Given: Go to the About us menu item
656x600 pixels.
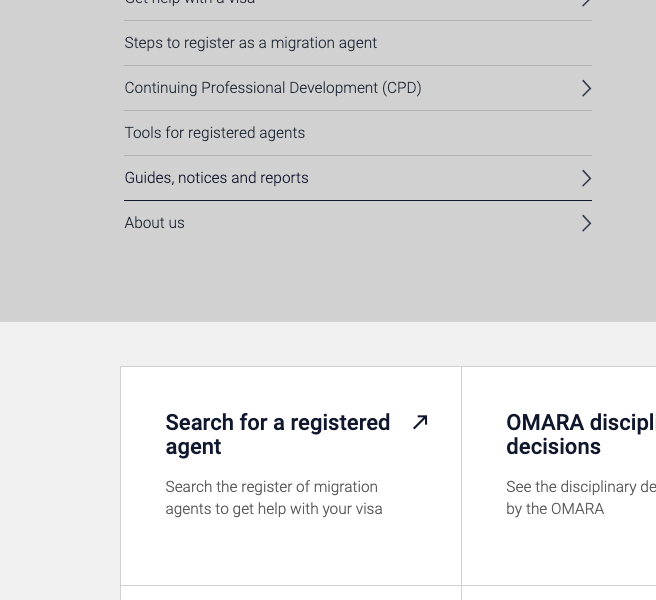Looking at the screenshot, I should click(x=154, y=223).
